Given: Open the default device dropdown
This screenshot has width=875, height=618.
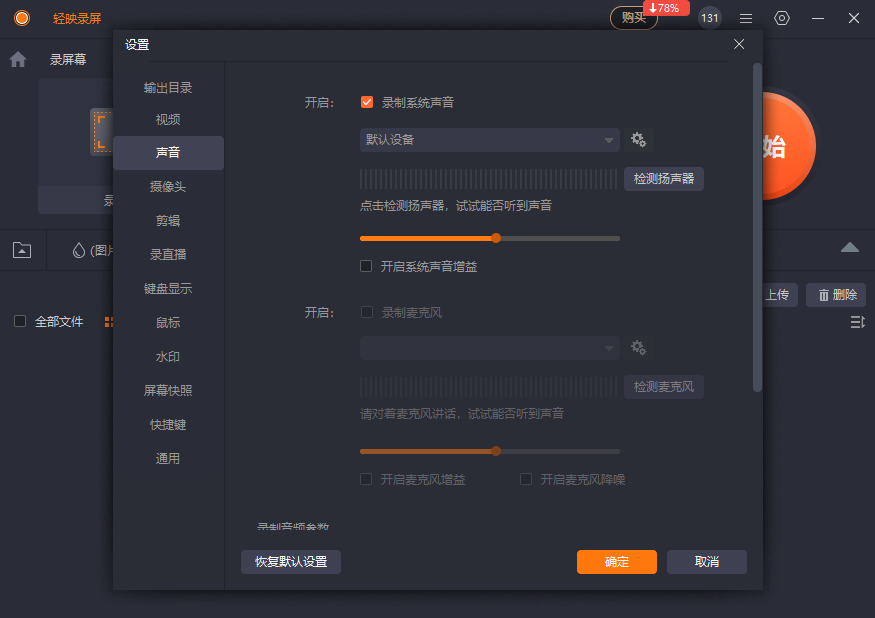Looking at the screenshot, I should 489,140.
